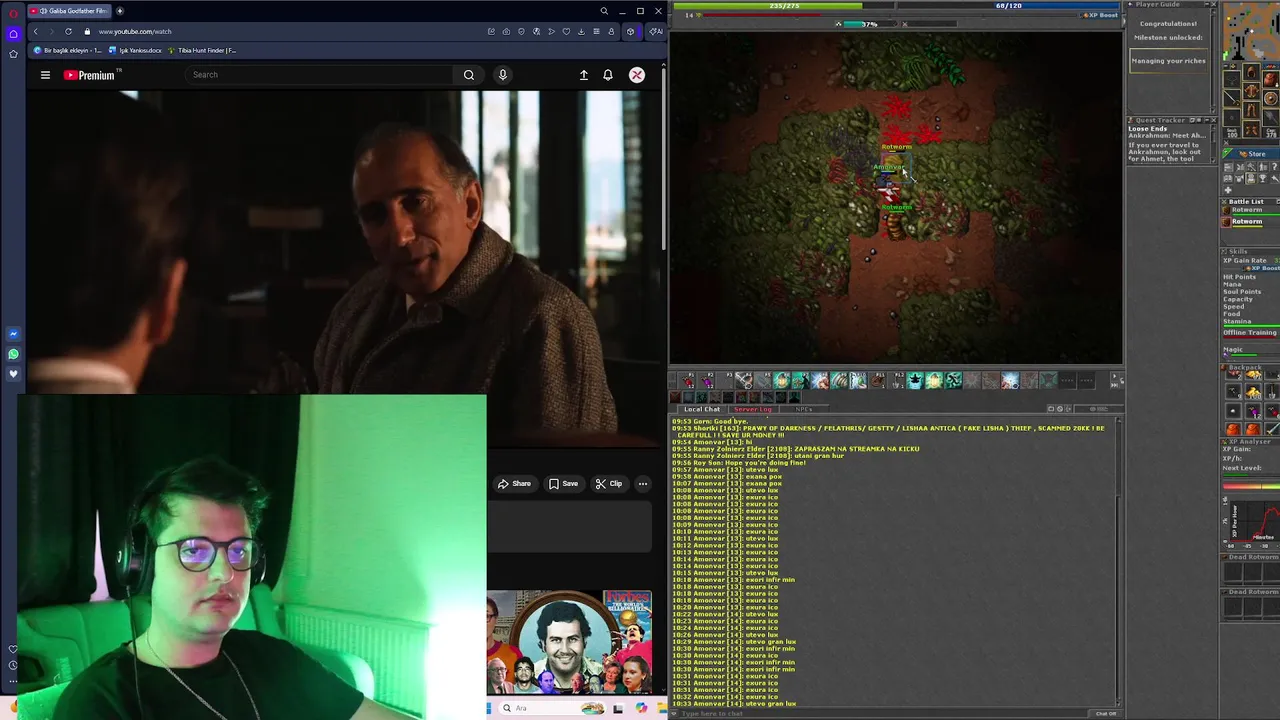The width and height of the screenshot is (1280, 720).
Task: Focus the YouTube Search field
Action: pos(320,75)
